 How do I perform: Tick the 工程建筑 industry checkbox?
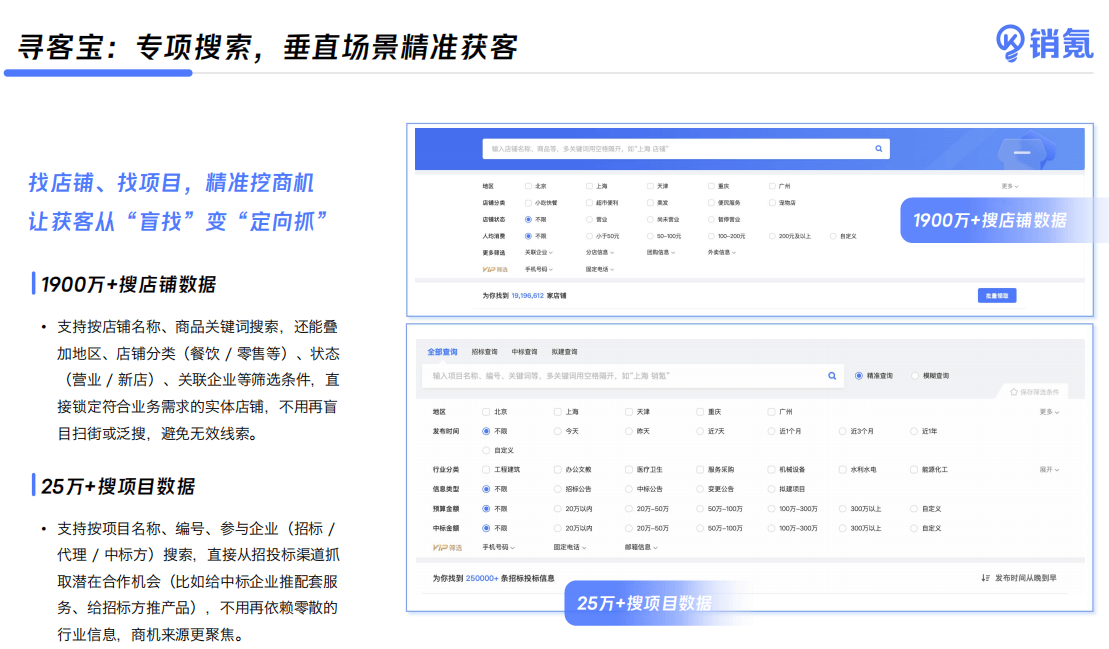[486, 469]
